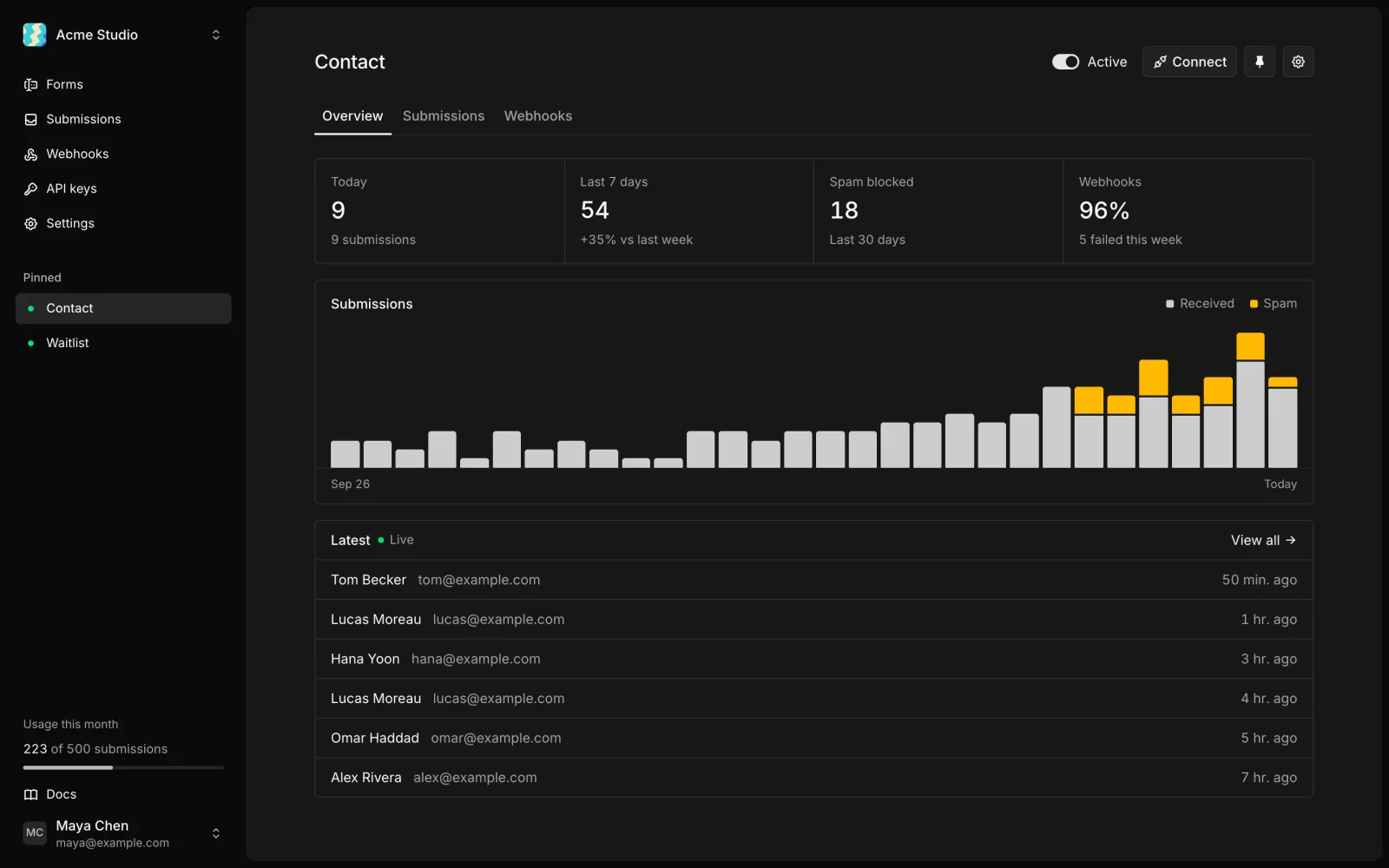1389x868 pixels.
Task: Switch to the Submissions tab
Action: click(x=444, y=116)
